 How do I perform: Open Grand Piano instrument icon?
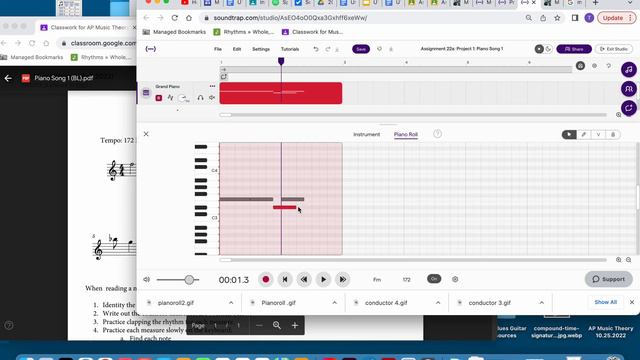pyautogui.click(x=146, y=93)
